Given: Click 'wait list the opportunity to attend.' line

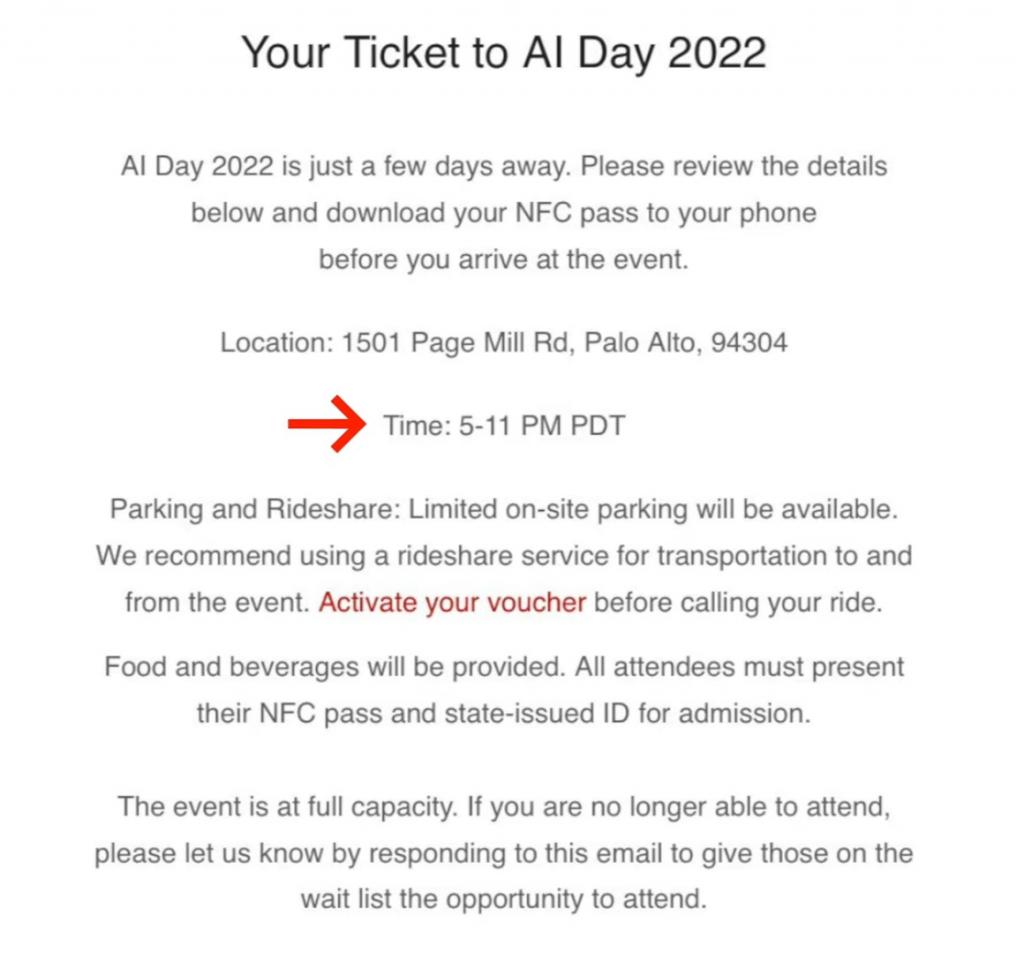Looking at the screenshot, I should coord(504,899).
